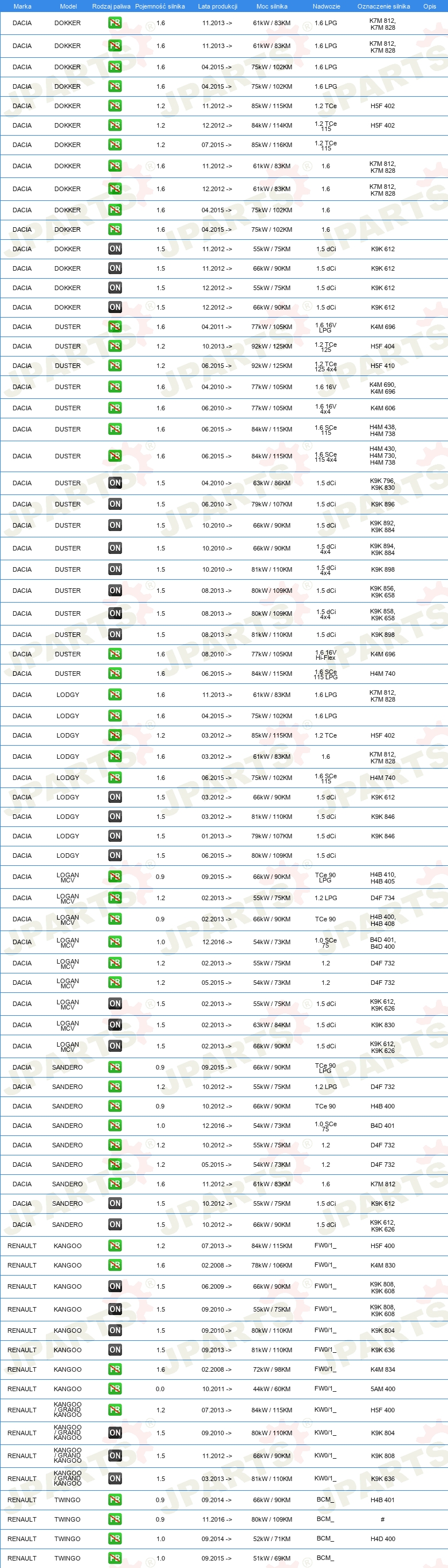448x1568 pixels.
Task: Click the ON diesel icon in the Duster 63kW / 86KM row
Action: click(x=115, y=484)
